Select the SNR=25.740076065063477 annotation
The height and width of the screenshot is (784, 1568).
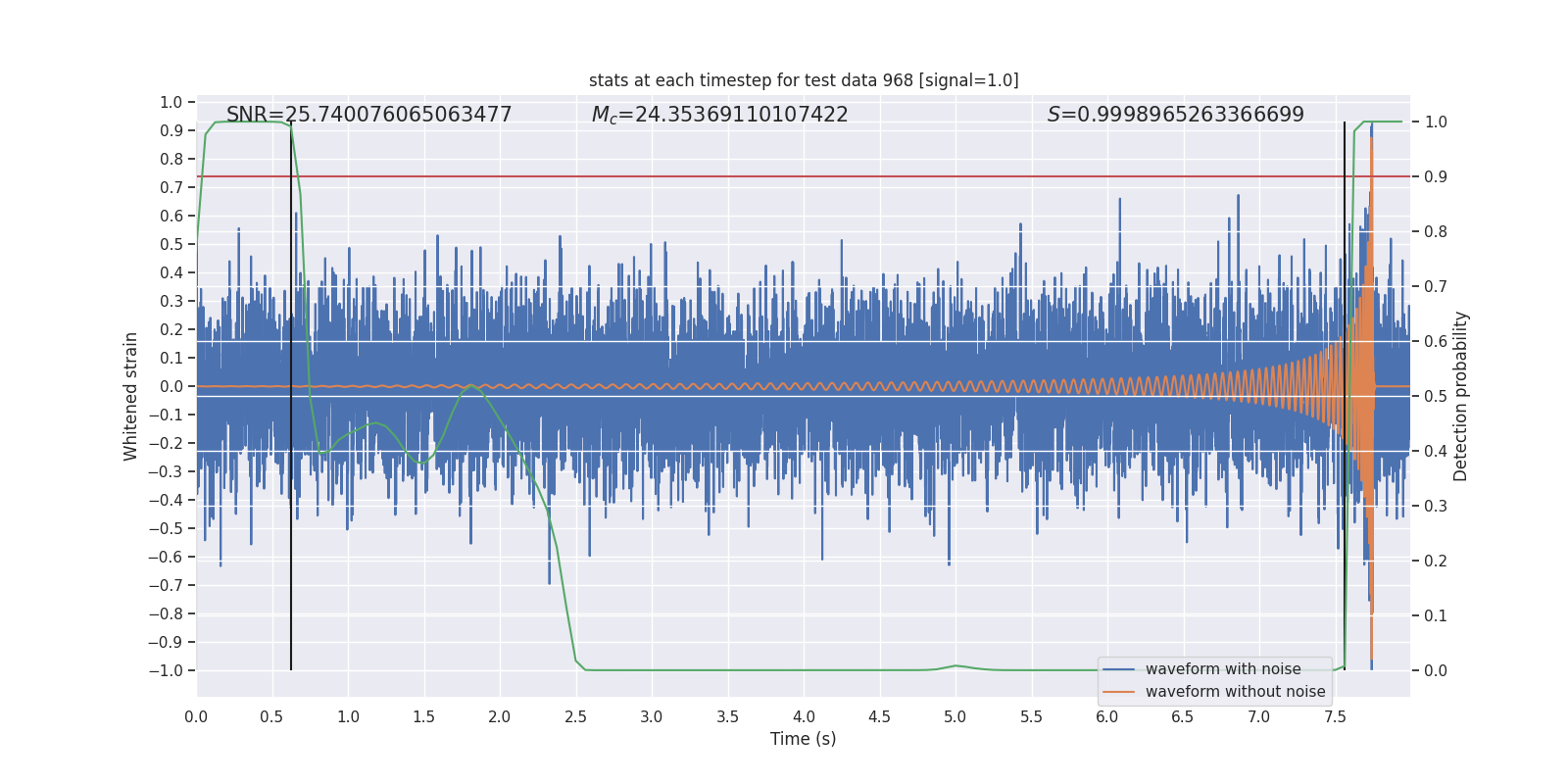click(369, 115)
